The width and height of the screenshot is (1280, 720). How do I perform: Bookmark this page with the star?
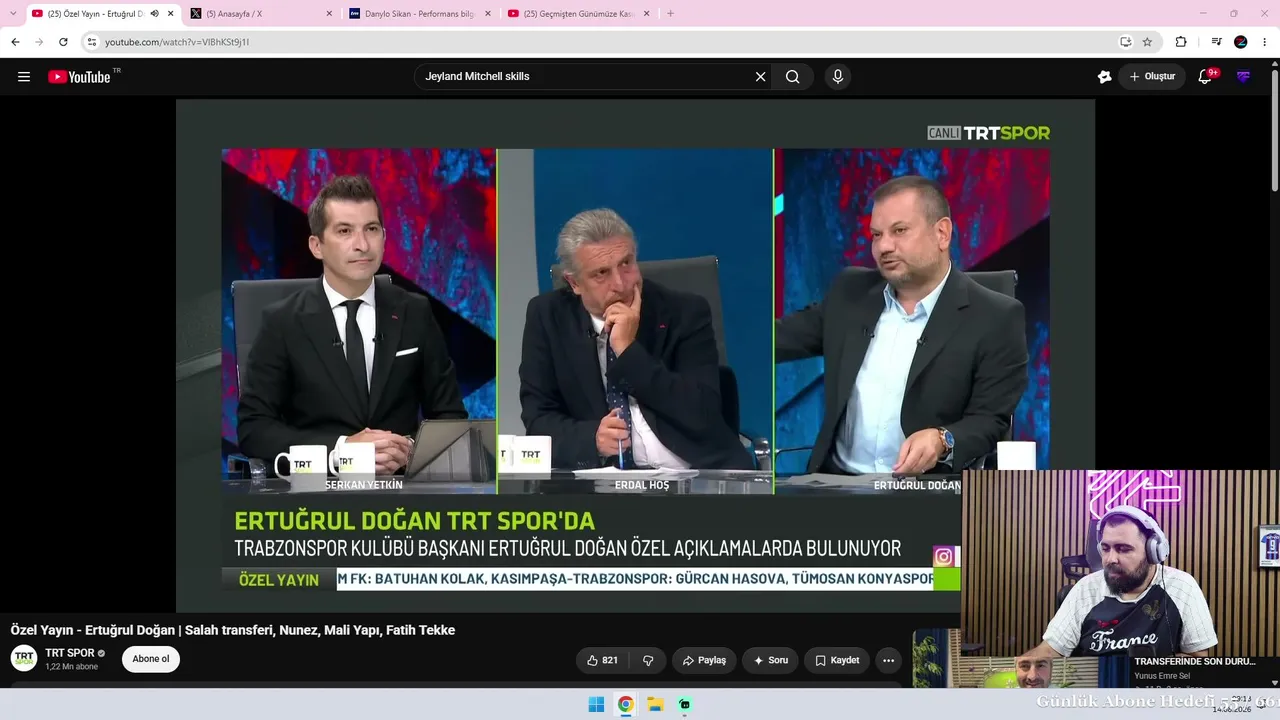1147,42
